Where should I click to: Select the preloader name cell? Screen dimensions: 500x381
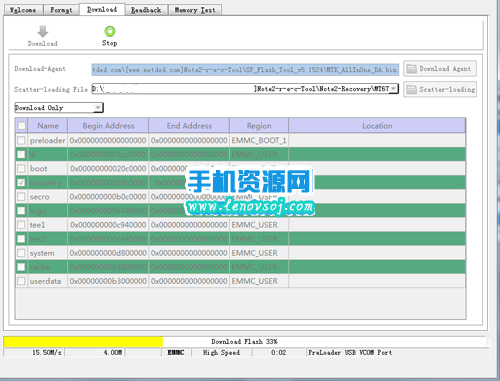tap(48, 140)
